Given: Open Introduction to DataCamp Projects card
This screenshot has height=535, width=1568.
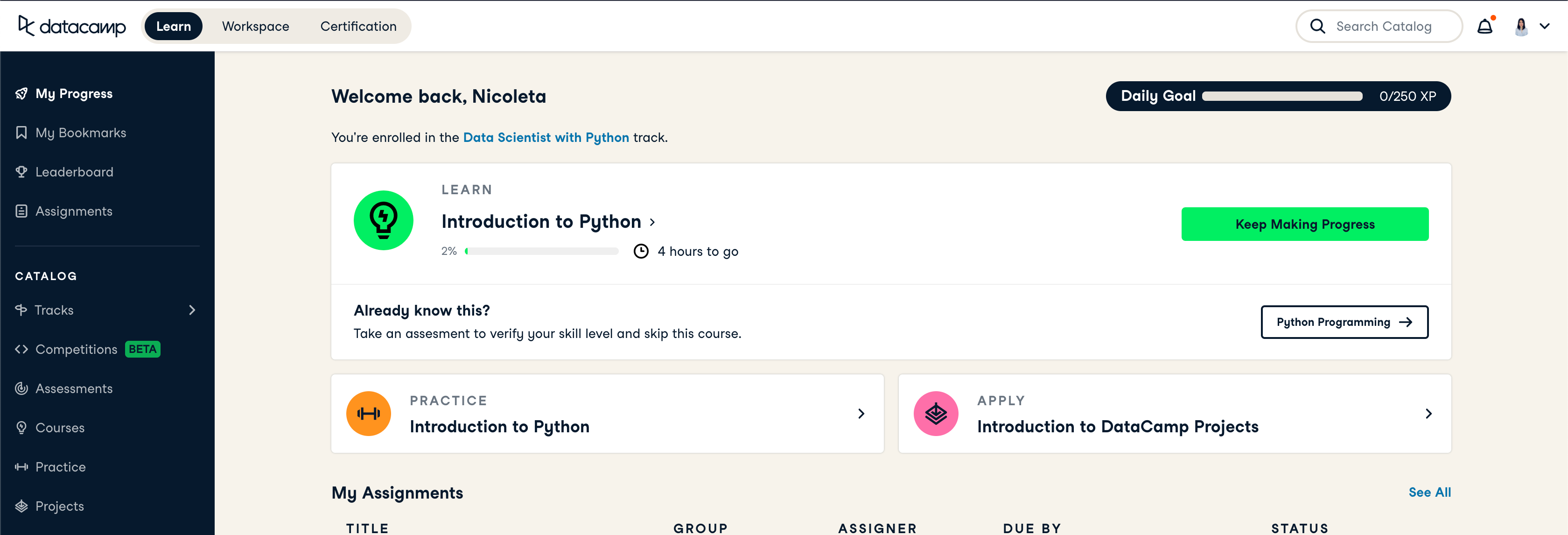Looking at the screenshot, I should pos(1175,413).
